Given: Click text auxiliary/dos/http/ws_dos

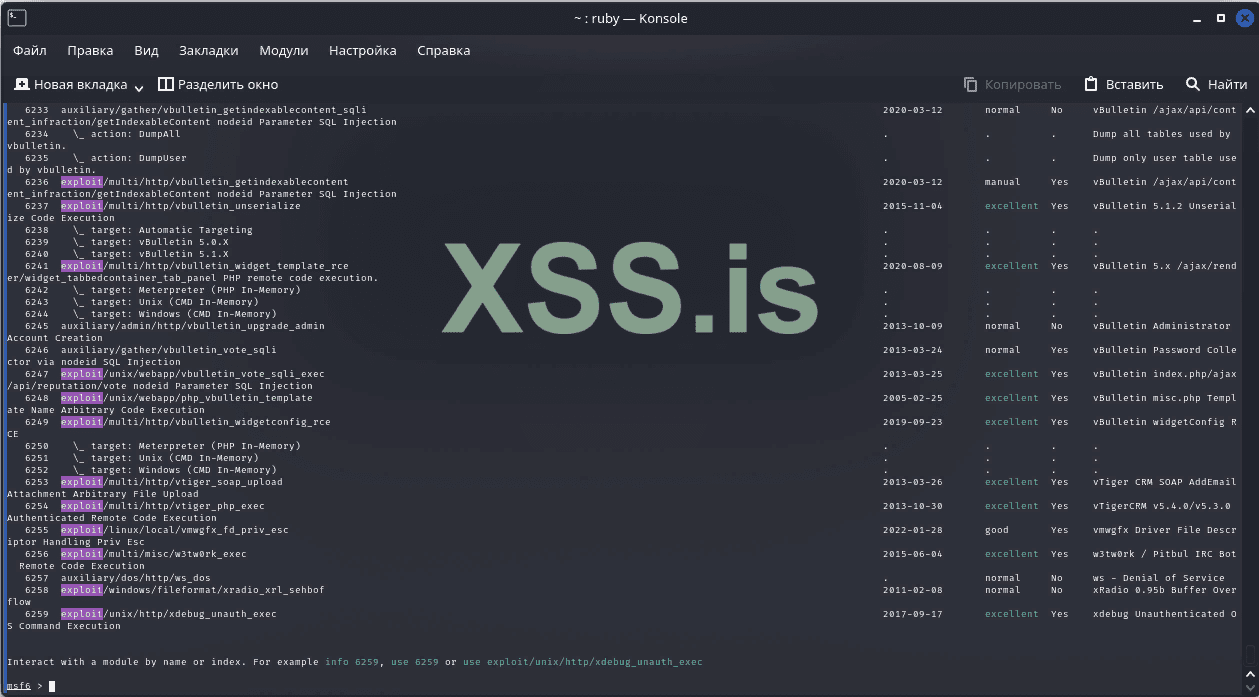Looking at the screenshot, I should click(x=136, y=578).
